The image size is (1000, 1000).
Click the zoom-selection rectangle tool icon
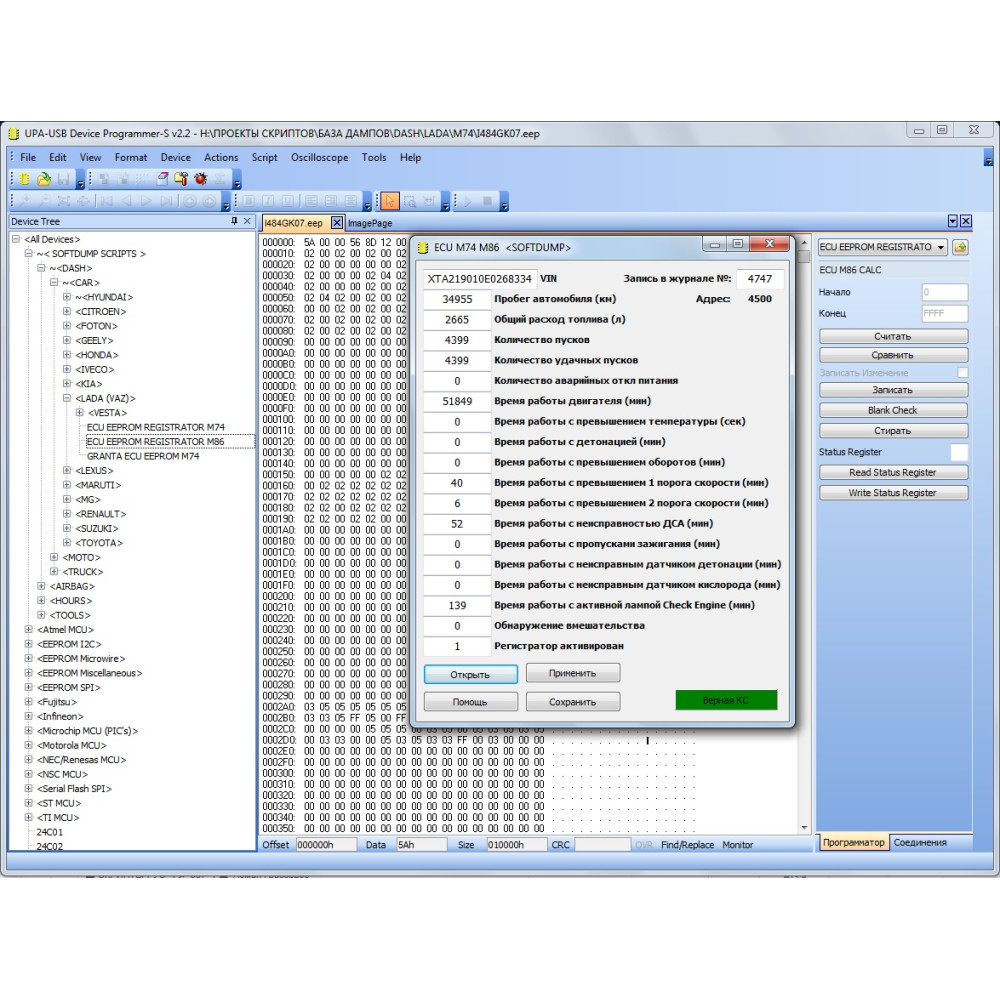pyautogui.click(x=409, y=202)
